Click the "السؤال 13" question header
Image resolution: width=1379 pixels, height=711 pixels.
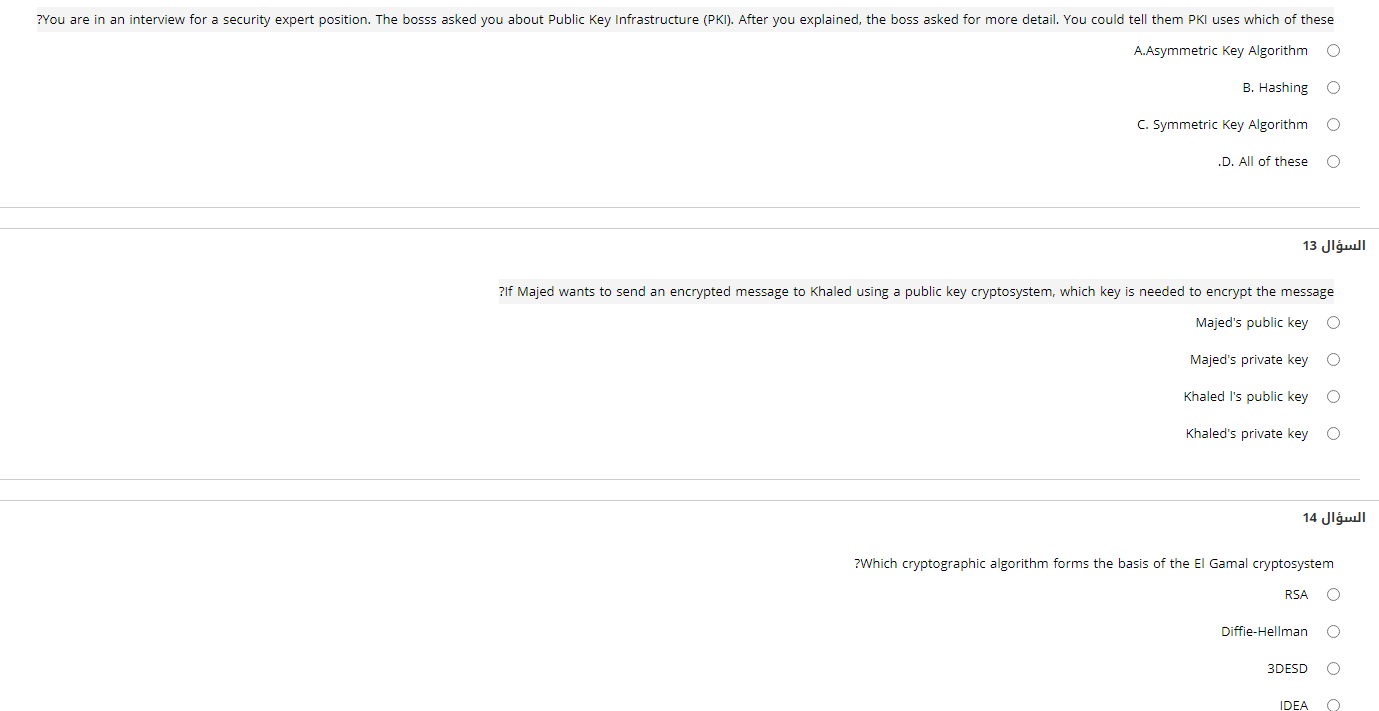click(1334, 245)
